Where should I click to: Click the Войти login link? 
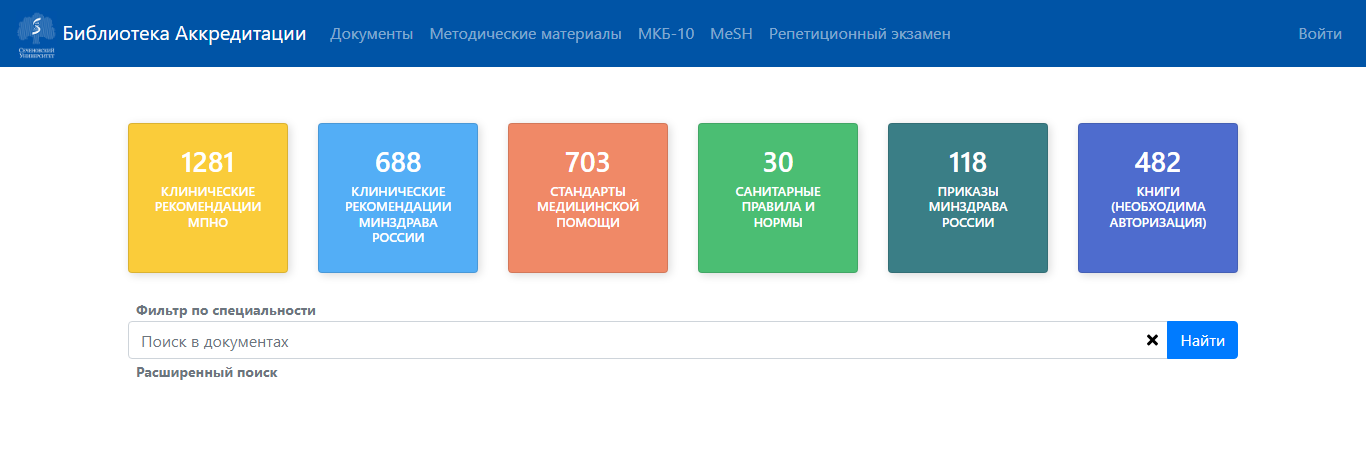[x=1320, y=34]
